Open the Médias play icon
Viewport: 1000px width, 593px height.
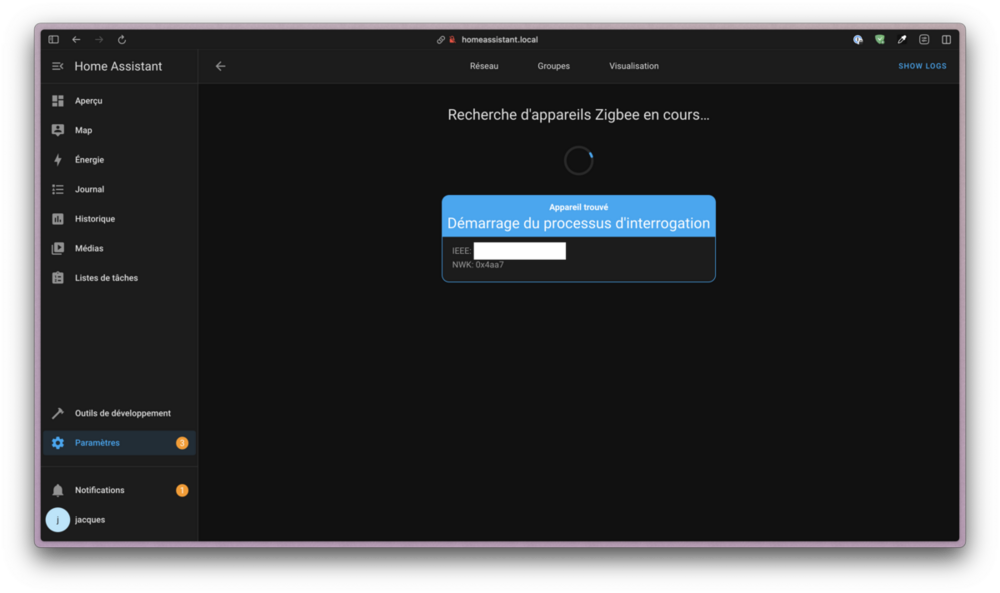[57, 248]
